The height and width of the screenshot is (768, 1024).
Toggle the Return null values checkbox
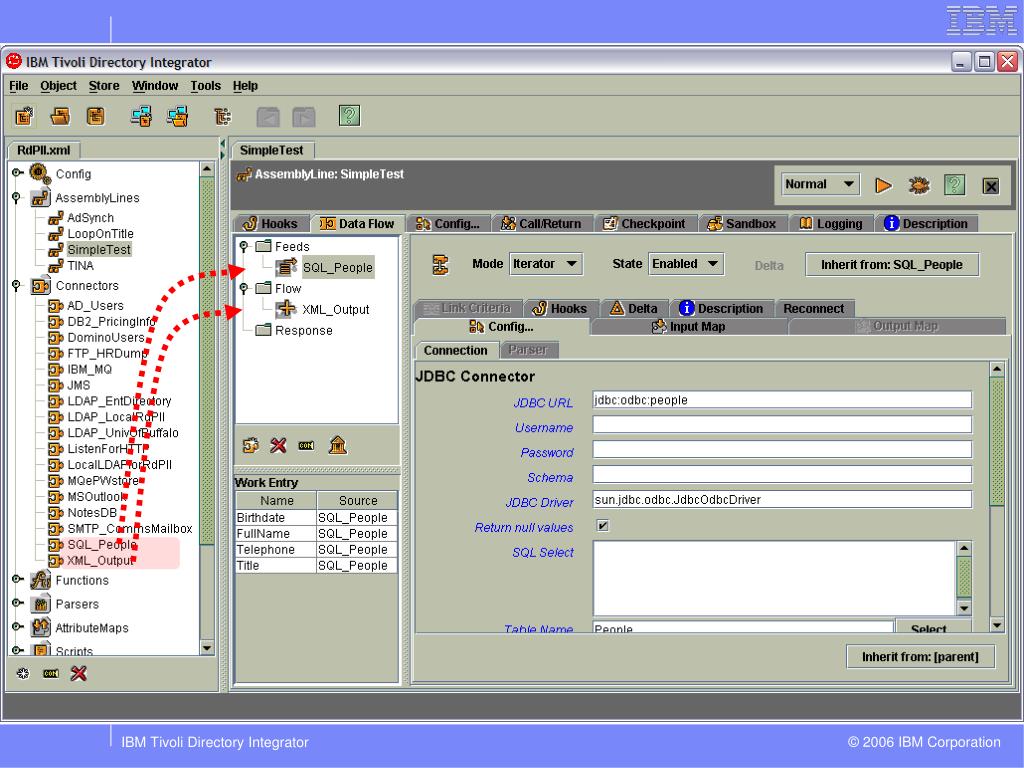603,526
